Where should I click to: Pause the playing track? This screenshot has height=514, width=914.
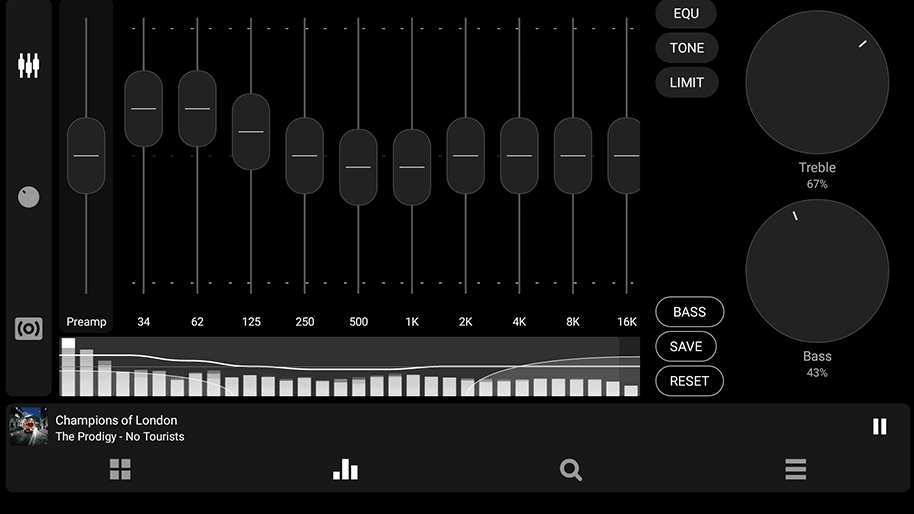click(880, 427)
